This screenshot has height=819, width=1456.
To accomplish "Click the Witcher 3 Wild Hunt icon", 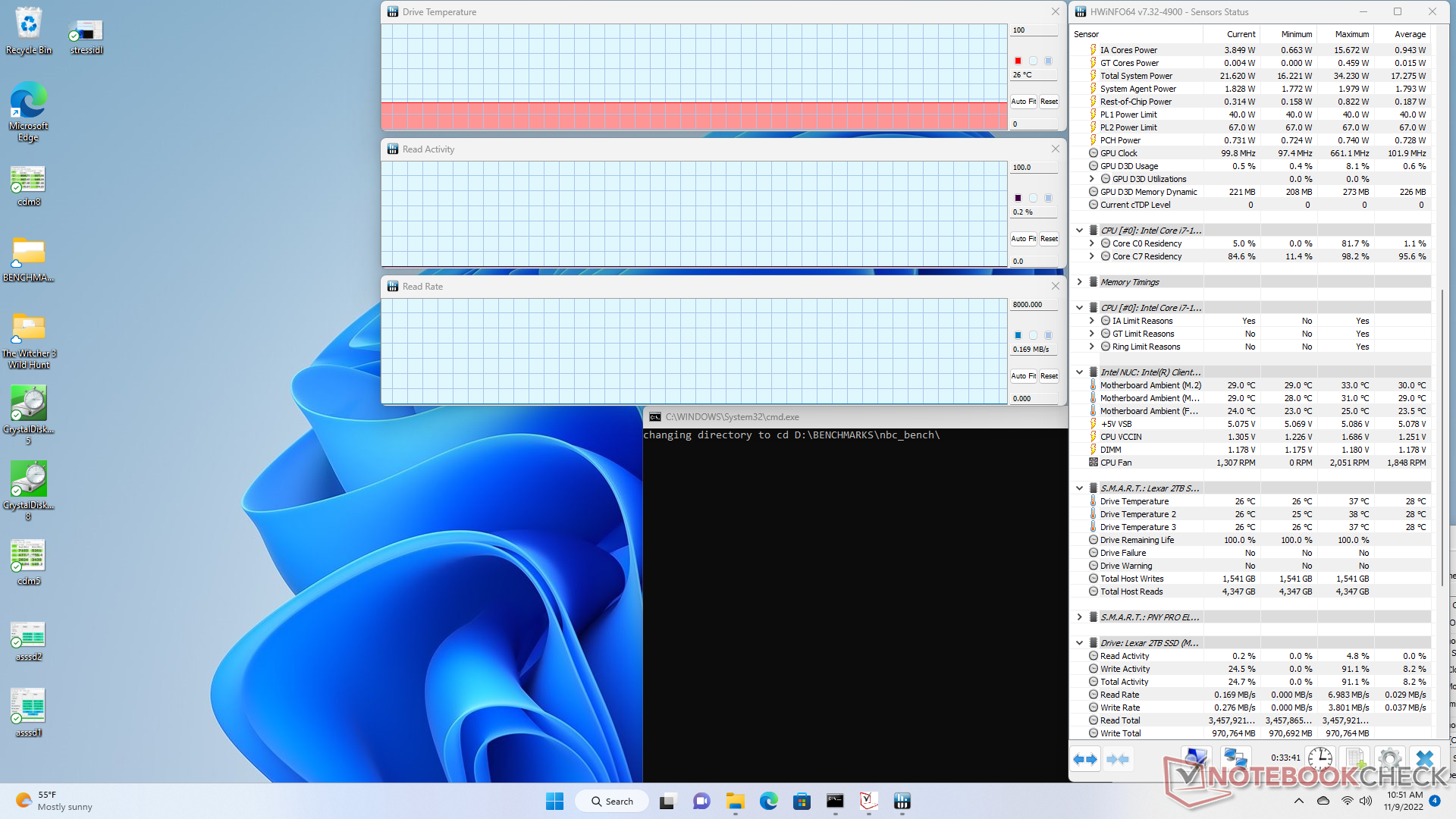I will coord(29,325).
